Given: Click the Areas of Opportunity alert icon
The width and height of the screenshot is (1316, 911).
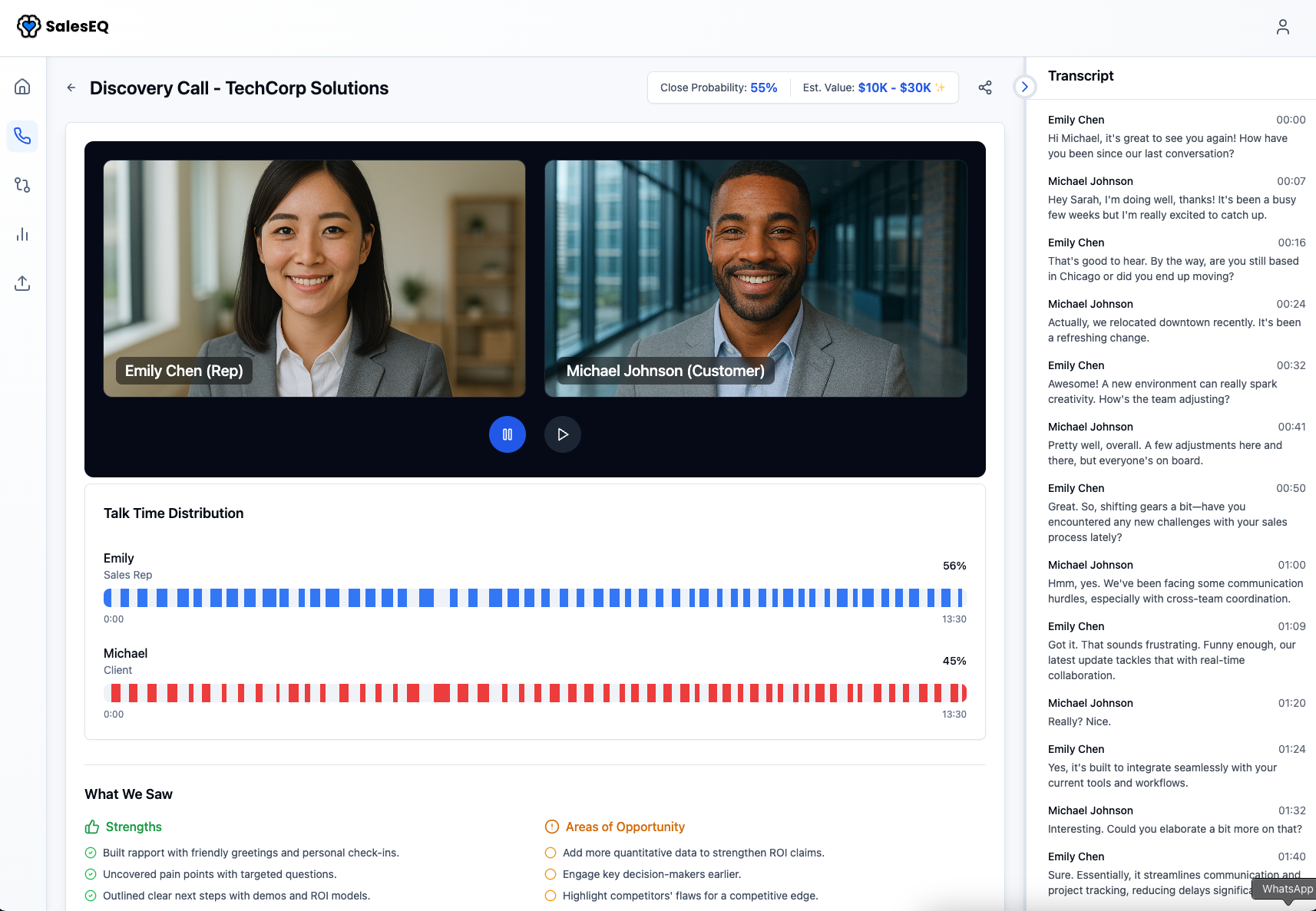Looking at the screenshot, I should pos(552,827).
